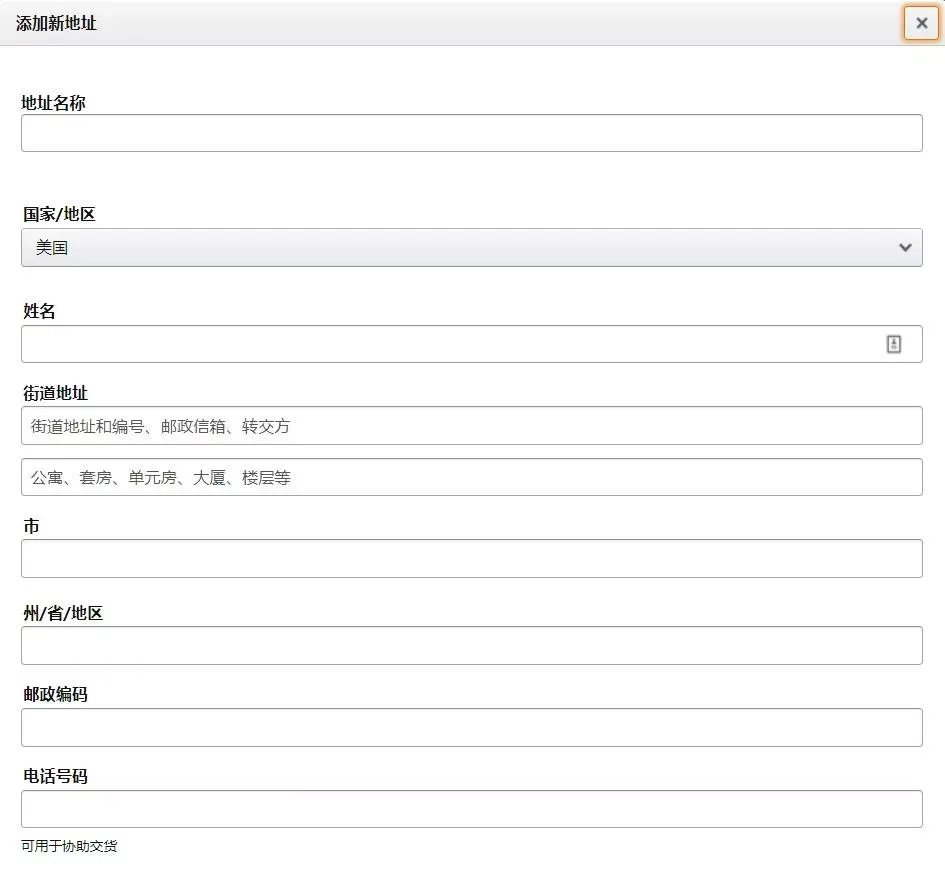Close the 添加新地址 dialog
The image size is (945, 870).
[x=921, y=23]
